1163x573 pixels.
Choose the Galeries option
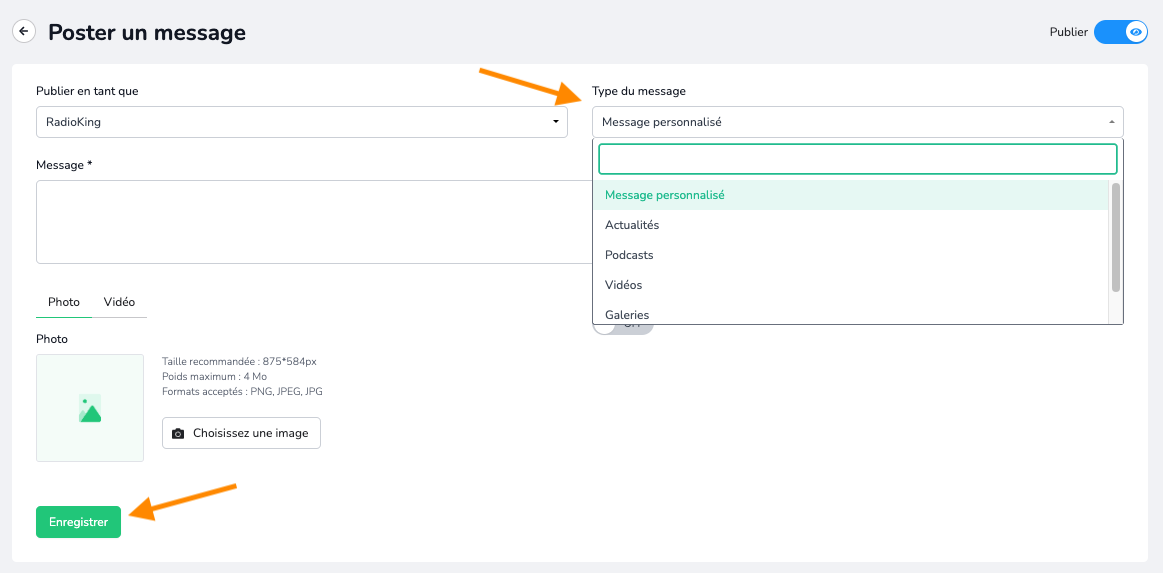coord(850,313)
